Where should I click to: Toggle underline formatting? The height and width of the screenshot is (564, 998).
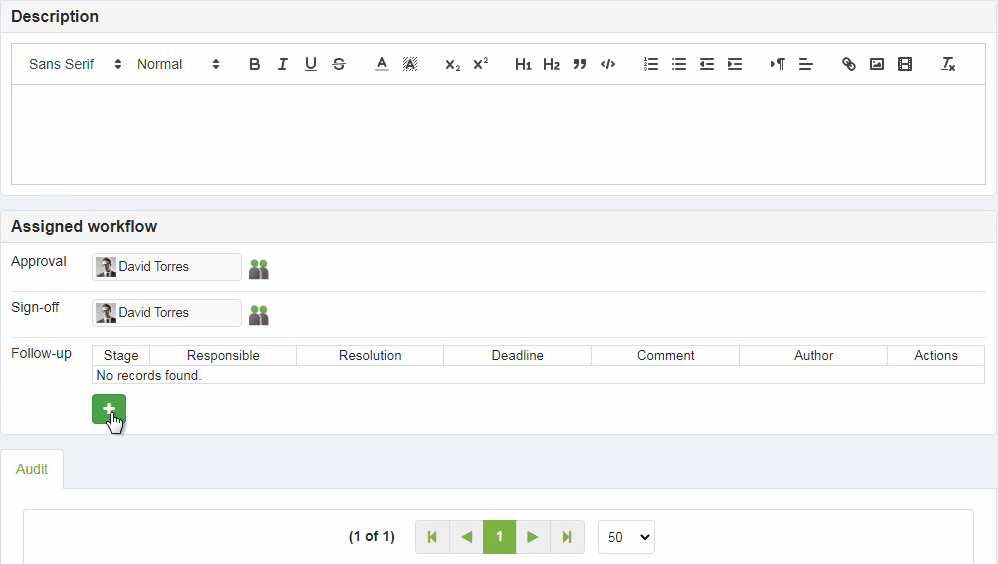click(311, 64)
